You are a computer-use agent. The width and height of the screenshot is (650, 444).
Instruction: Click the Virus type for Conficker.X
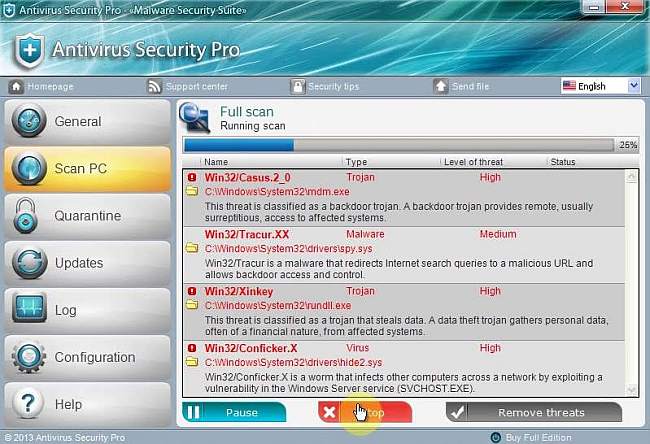[x=357, y=348]
